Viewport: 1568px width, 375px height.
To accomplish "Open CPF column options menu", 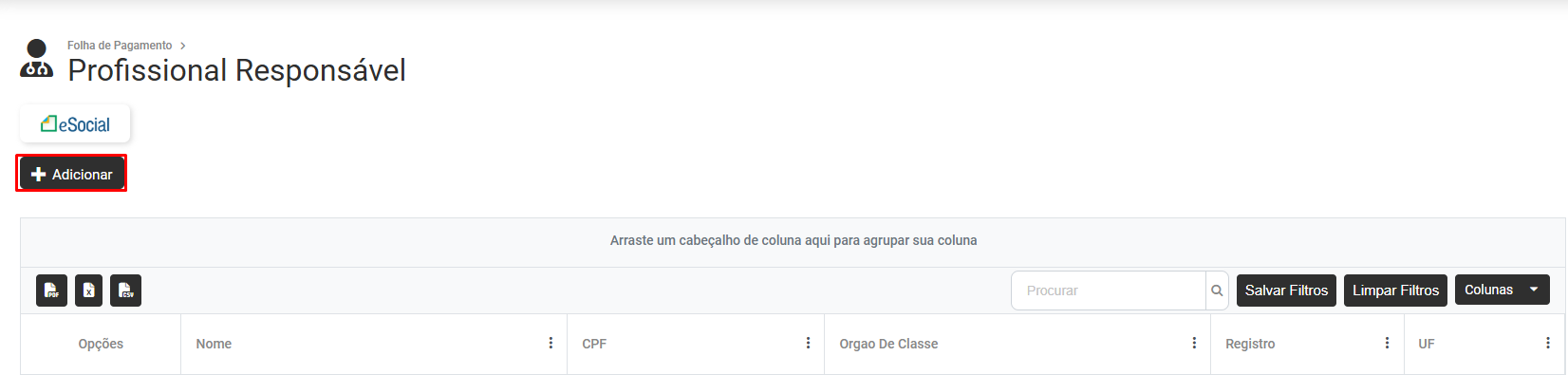I will pos(808,343).
